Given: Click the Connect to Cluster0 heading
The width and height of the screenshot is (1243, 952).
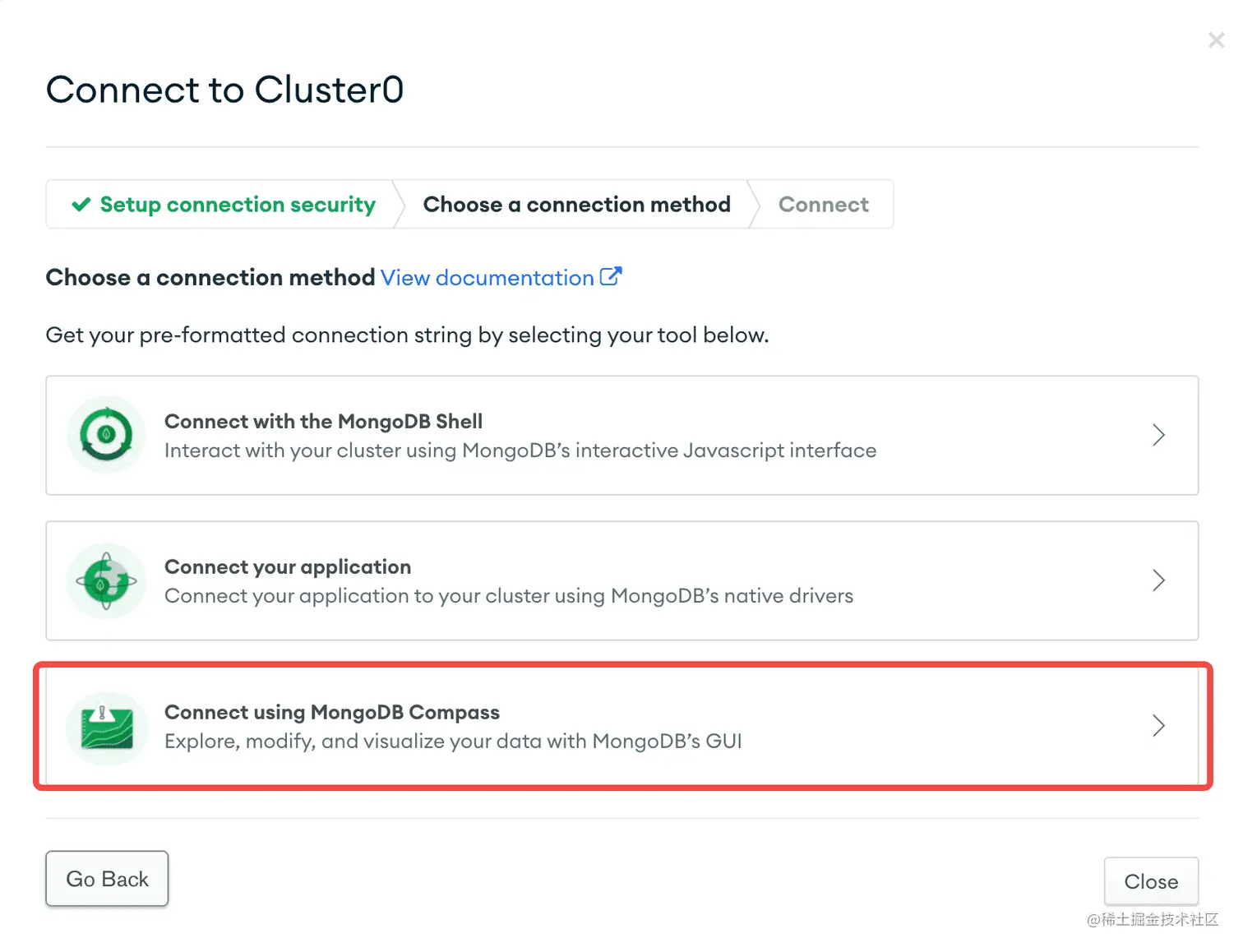Looking at the screenshot, I should pyautogui.click(x=224, y=90).
